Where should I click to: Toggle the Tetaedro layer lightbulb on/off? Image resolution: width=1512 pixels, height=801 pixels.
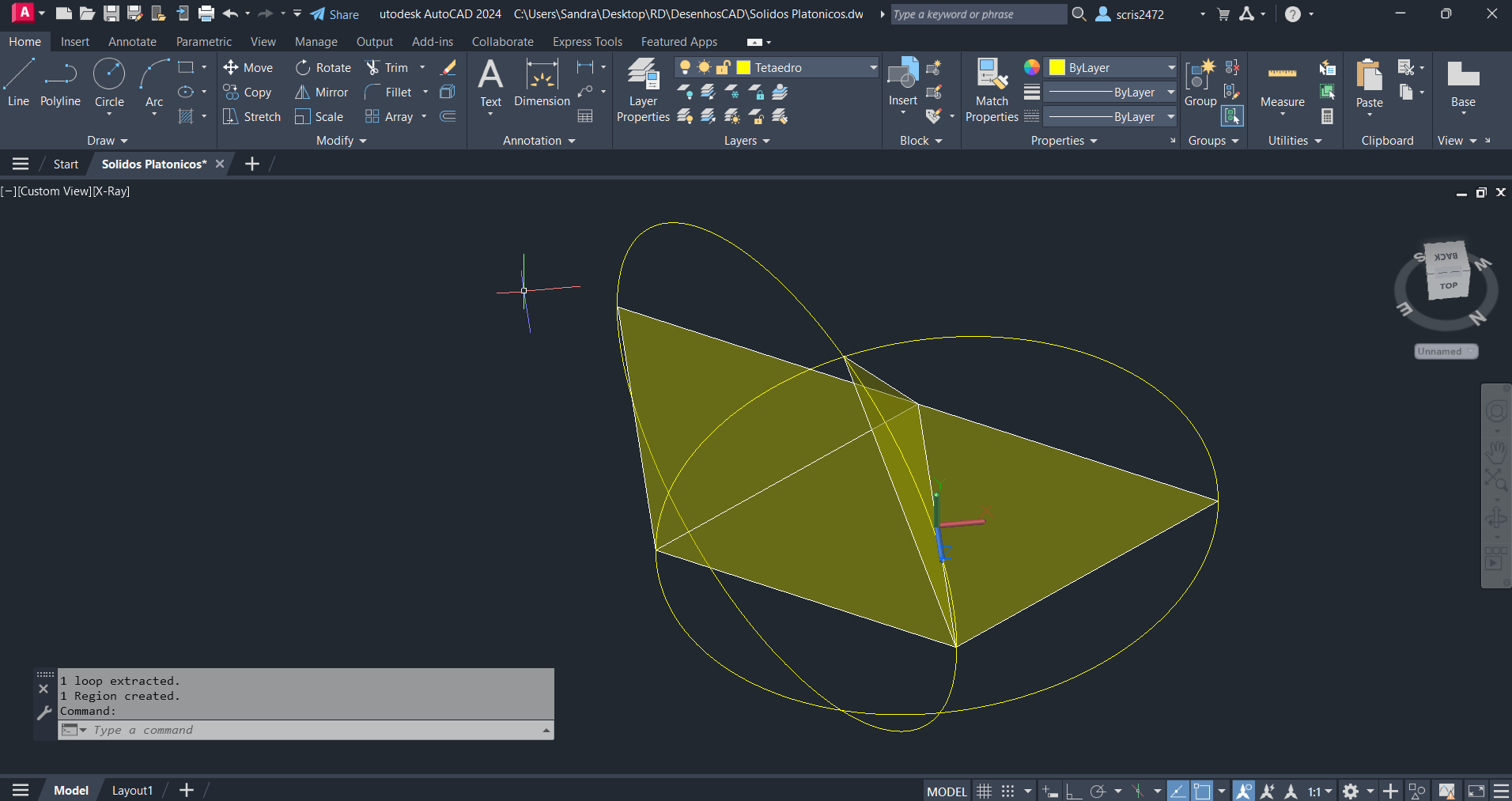[685, 68]
